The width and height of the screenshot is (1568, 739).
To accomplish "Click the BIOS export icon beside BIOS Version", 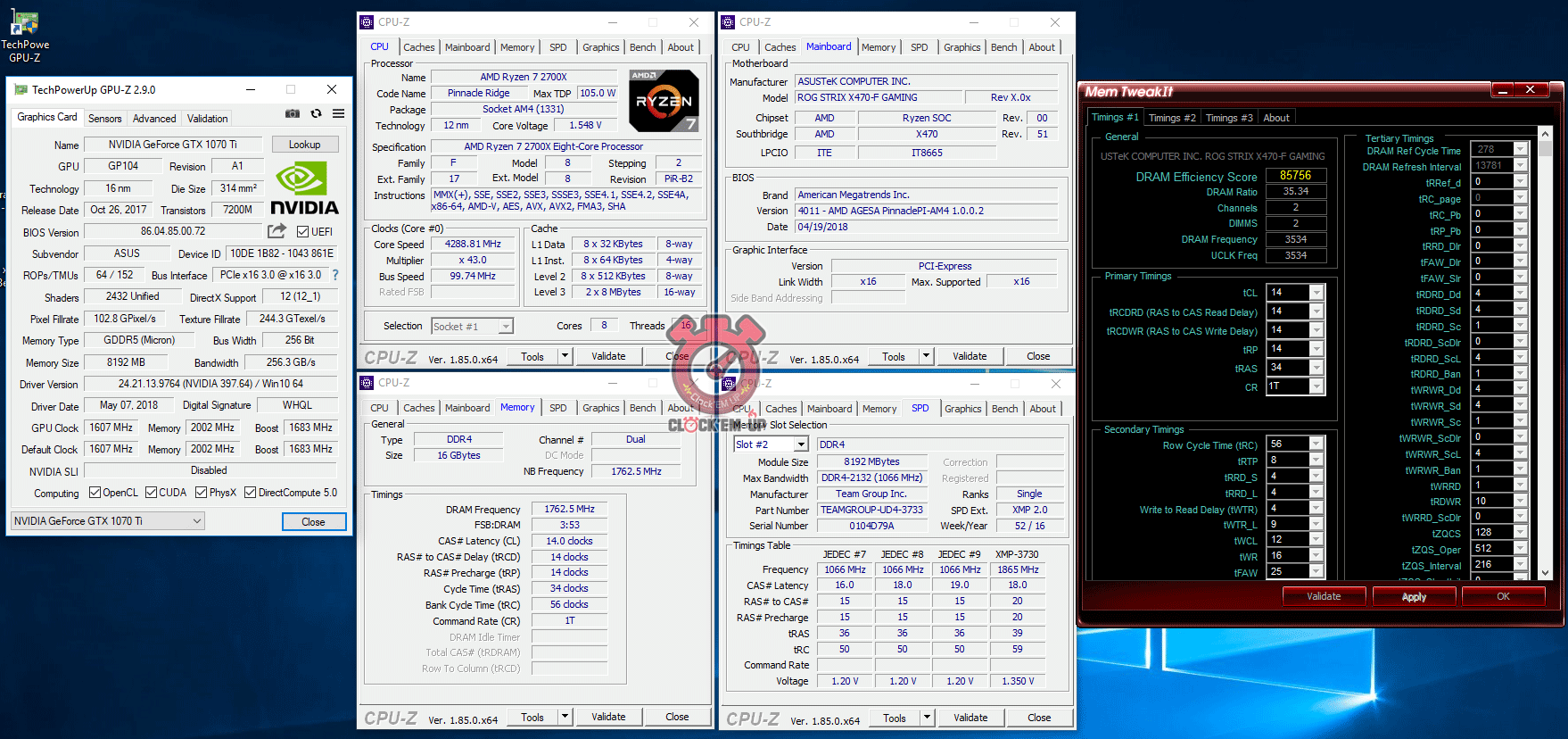I will click(277, 231).
